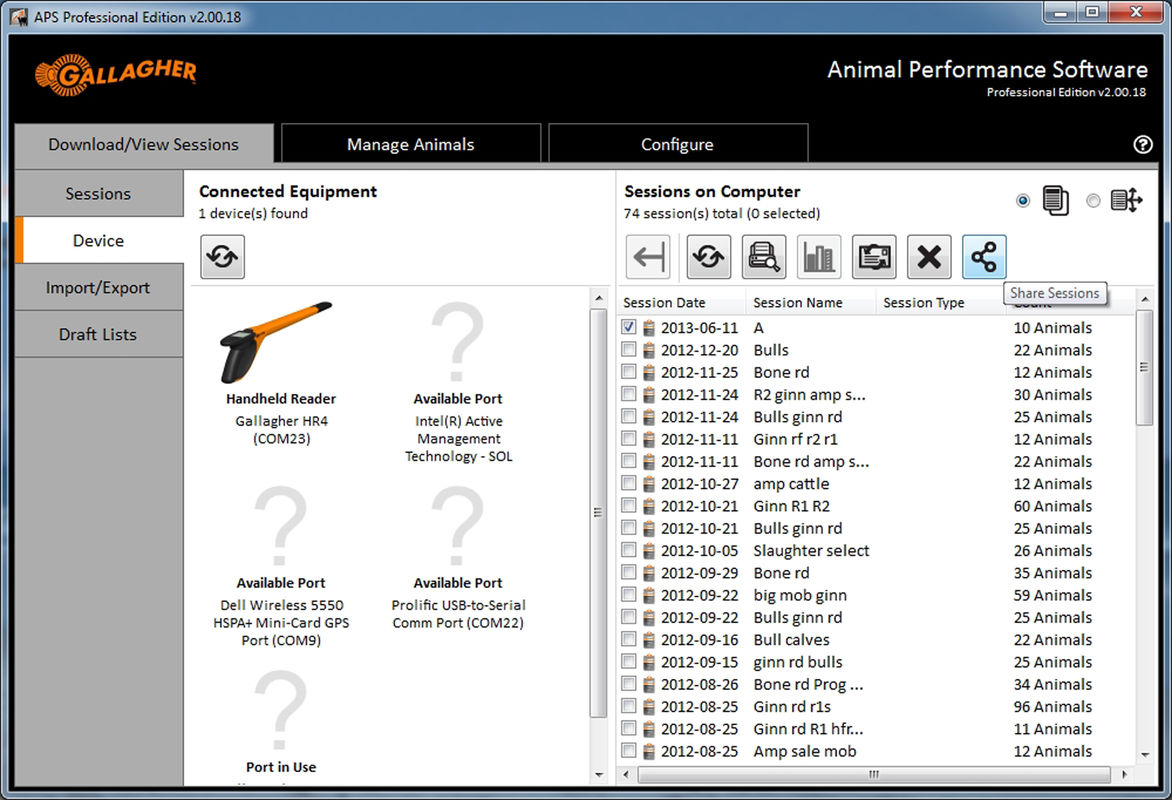This screenshot has width=1172, height=800.
Task: Click the sessions list vertical scrollbar down arrow
Action: click(x=1145, y=755)
